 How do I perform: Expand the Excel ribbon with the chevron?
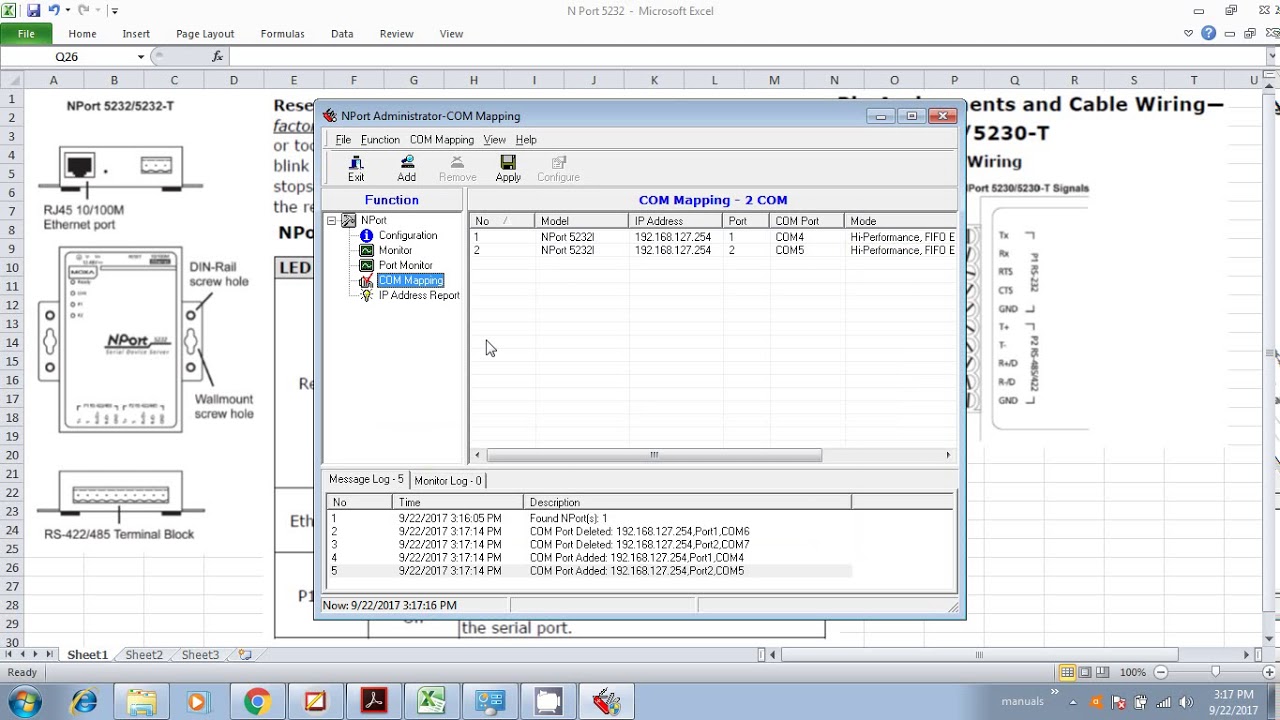pos(1189,33)
